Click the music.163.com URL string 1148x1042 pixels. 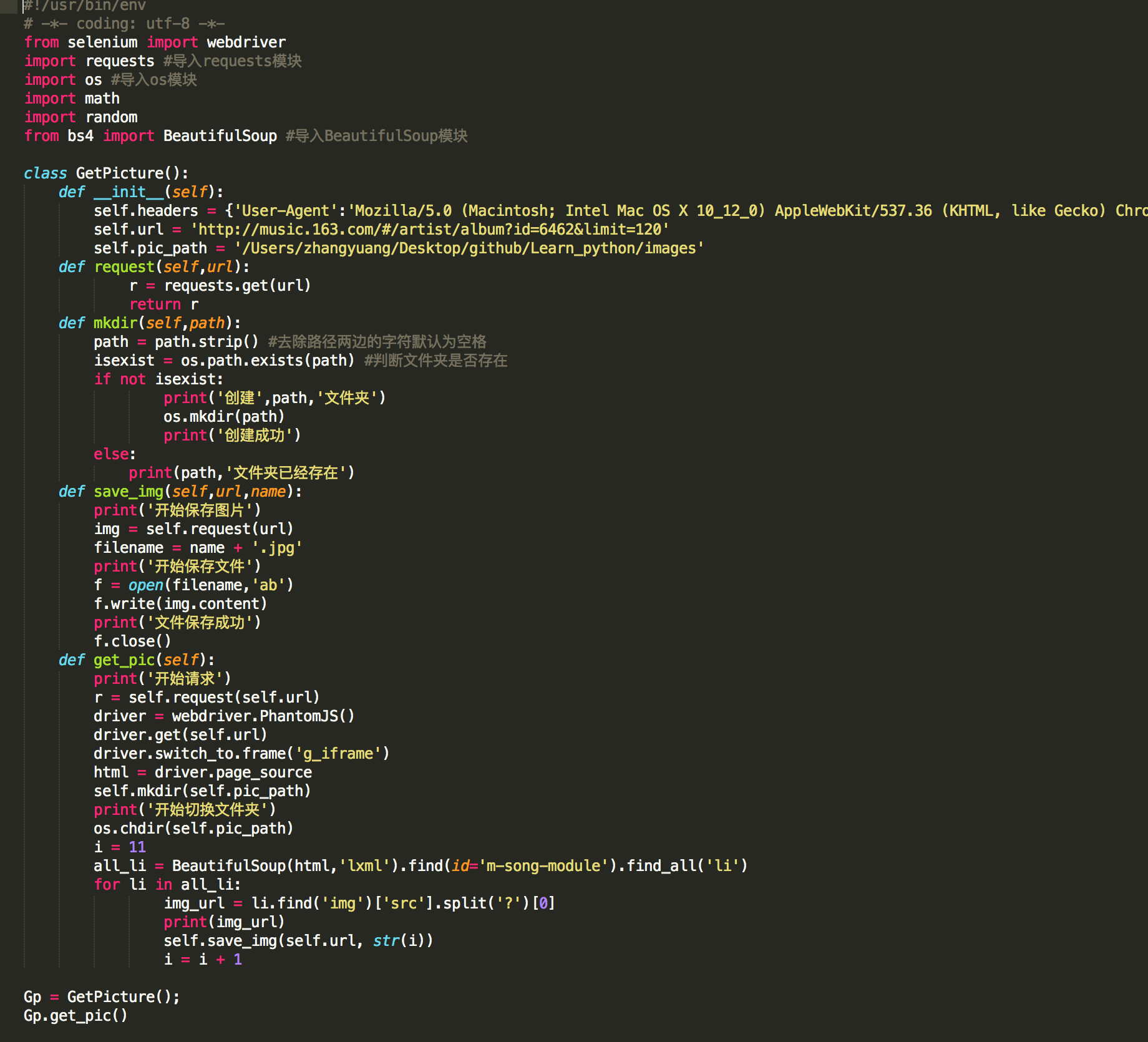[x=430, y=230]
